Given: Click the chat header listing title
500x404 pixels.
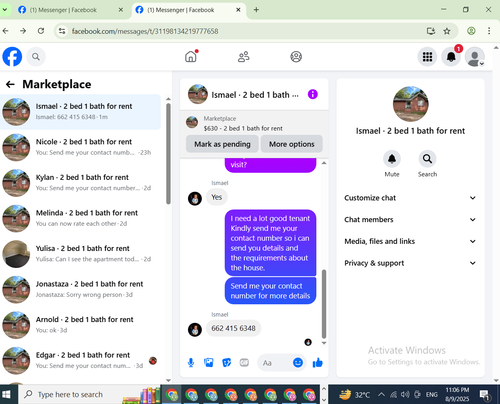Looking at the screenshot, I should click(255, 95).
